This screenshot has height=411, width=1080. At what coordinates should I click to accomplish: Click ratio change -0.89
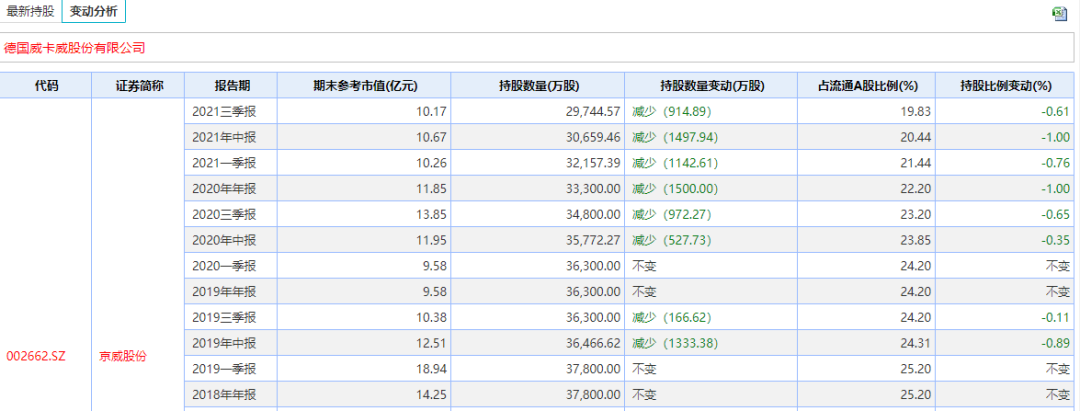pos(1057,344)
